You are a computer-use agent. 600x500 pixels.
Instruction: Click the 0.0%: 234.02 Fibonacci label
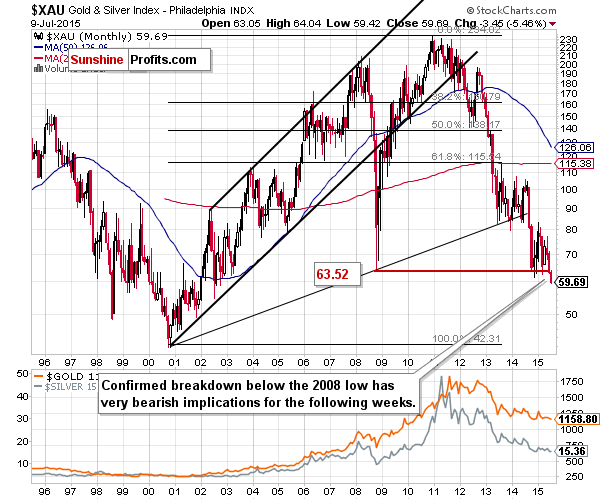coord(469,30)
